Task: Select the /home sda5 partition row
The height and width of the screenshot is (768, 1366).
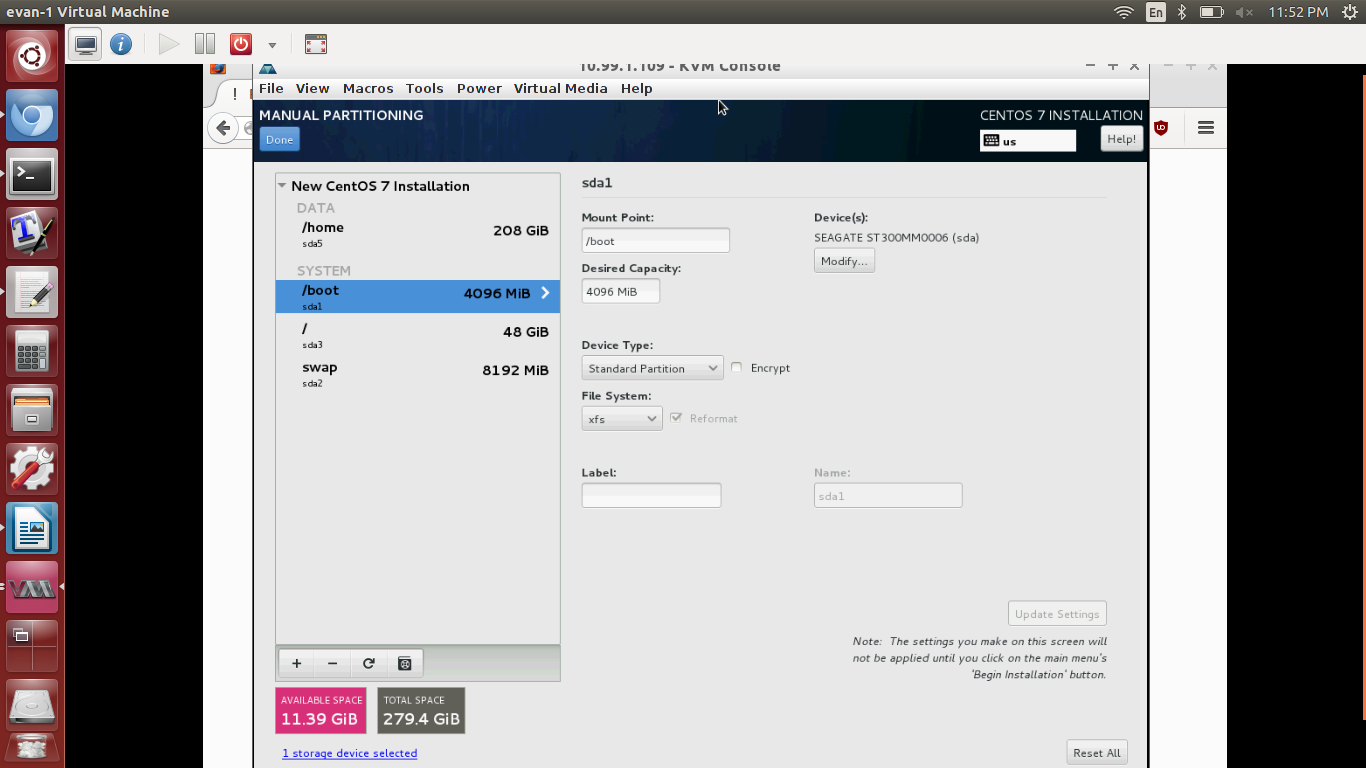Action: pos(418,234)
